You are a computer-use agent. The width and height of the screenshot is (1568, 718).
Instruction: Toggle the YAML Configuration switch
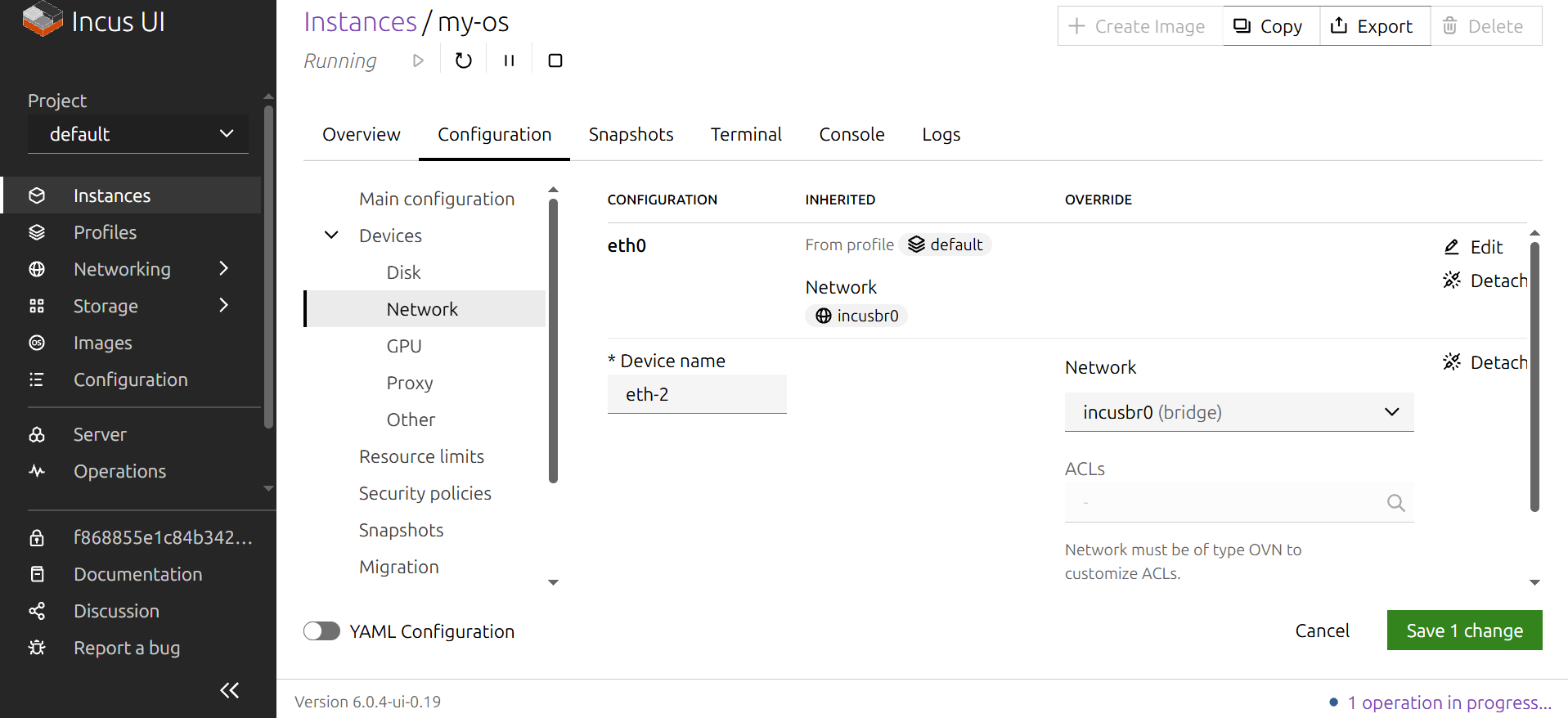tap(321, 631)
